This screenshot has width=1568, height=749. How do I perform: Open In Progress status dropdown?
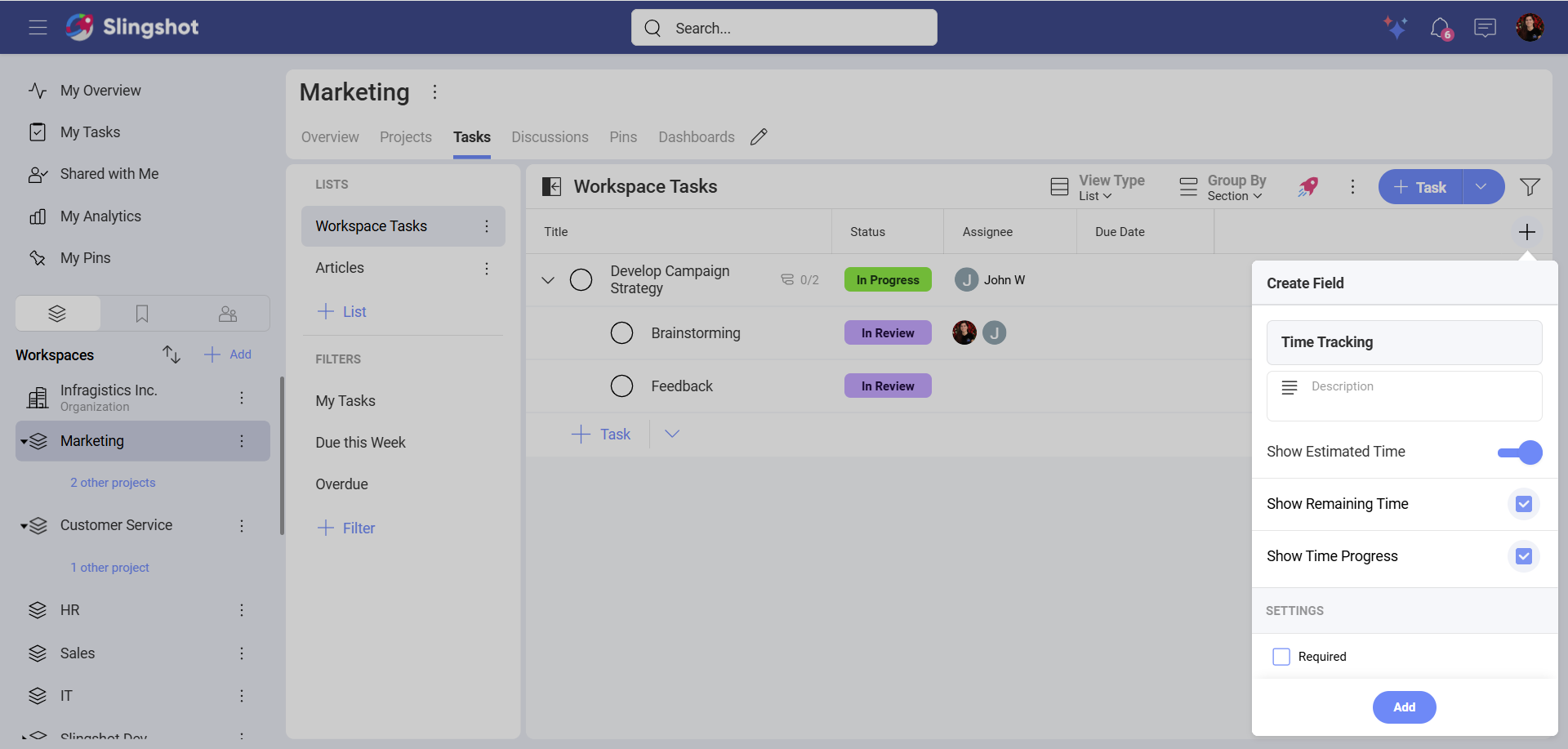tap(888, 280)
